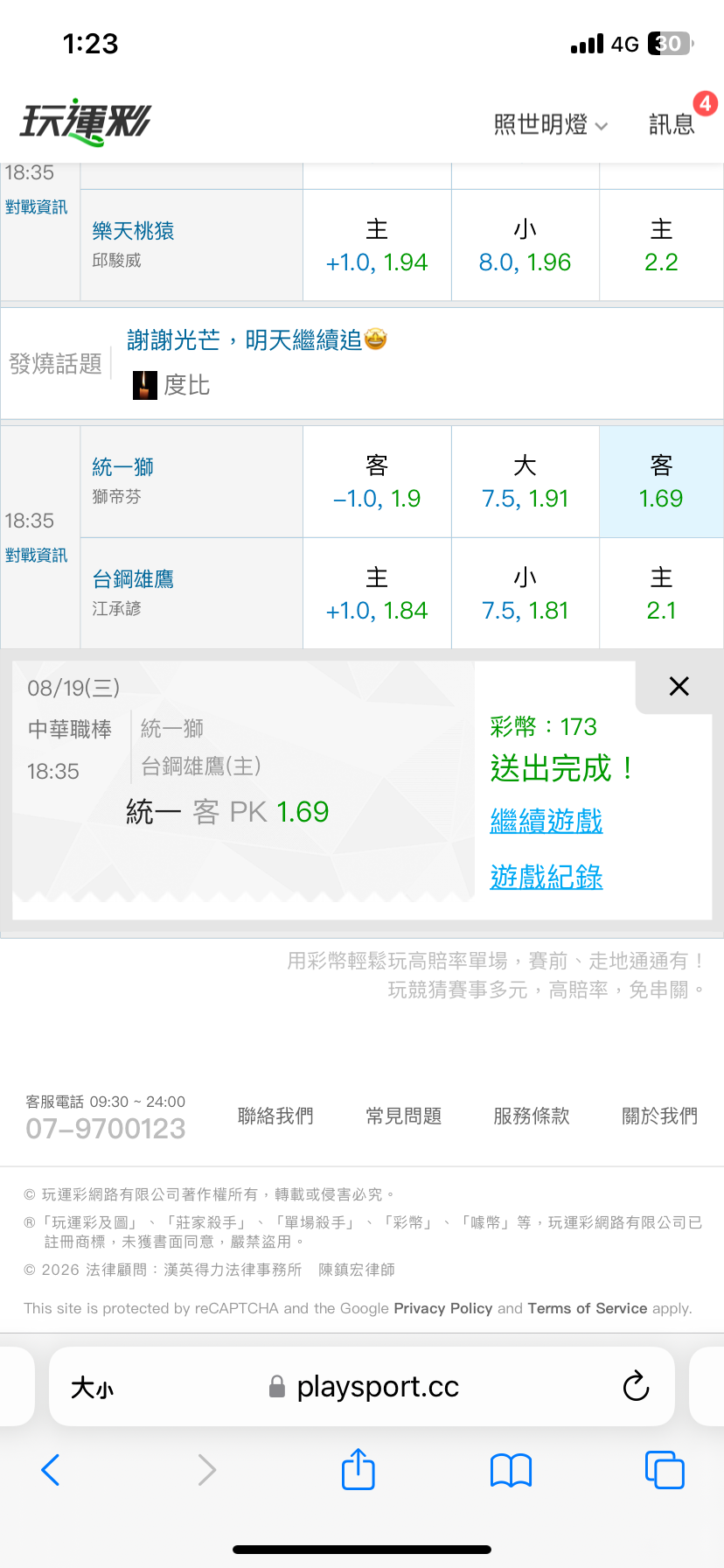Tap 彩幣：173 balance text
This screenshot has height=1568, width=724.
[543, 726]
